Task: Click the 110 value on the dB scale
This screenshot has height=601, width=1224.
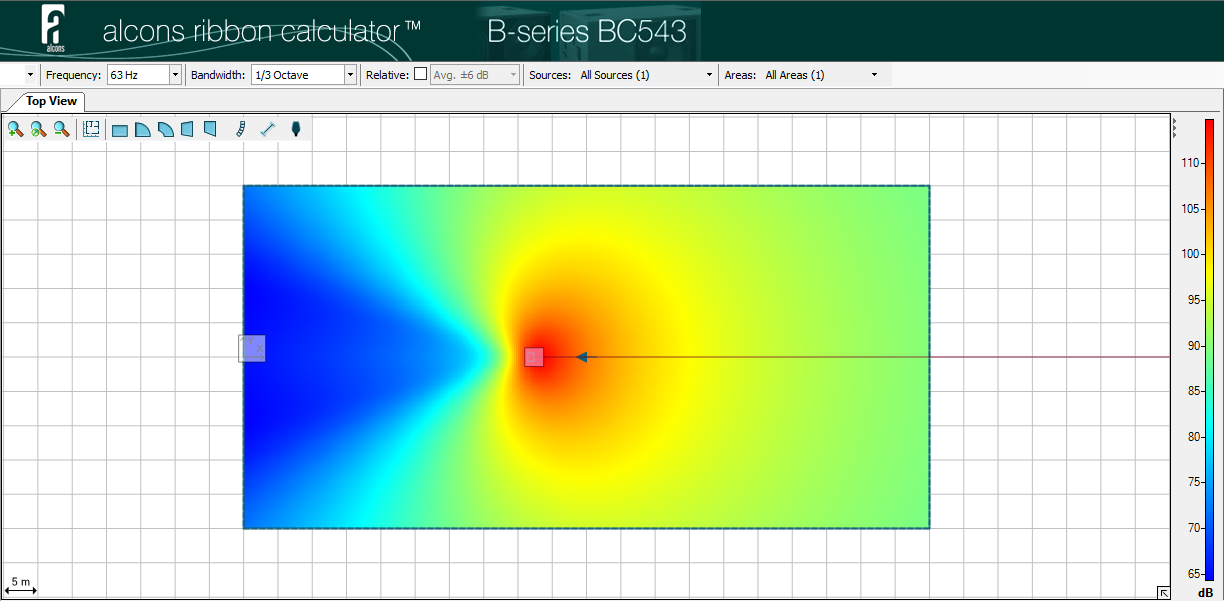Action: (x=1190, y=163)
